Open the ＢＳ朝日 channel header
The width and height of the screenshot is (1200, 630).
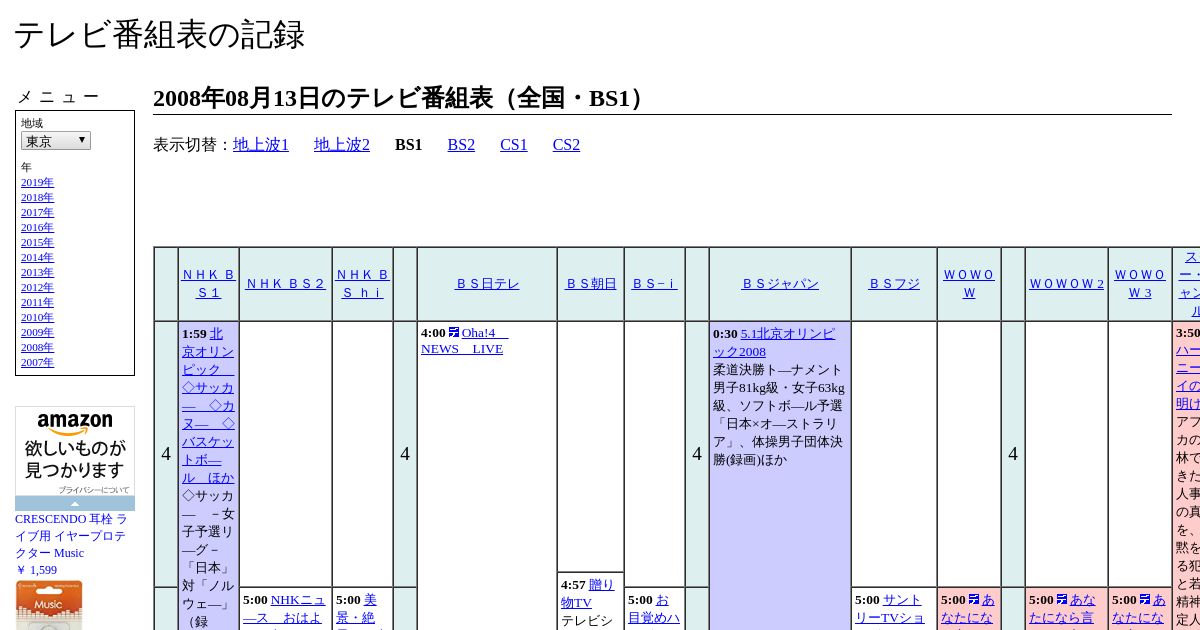[590, 284]
